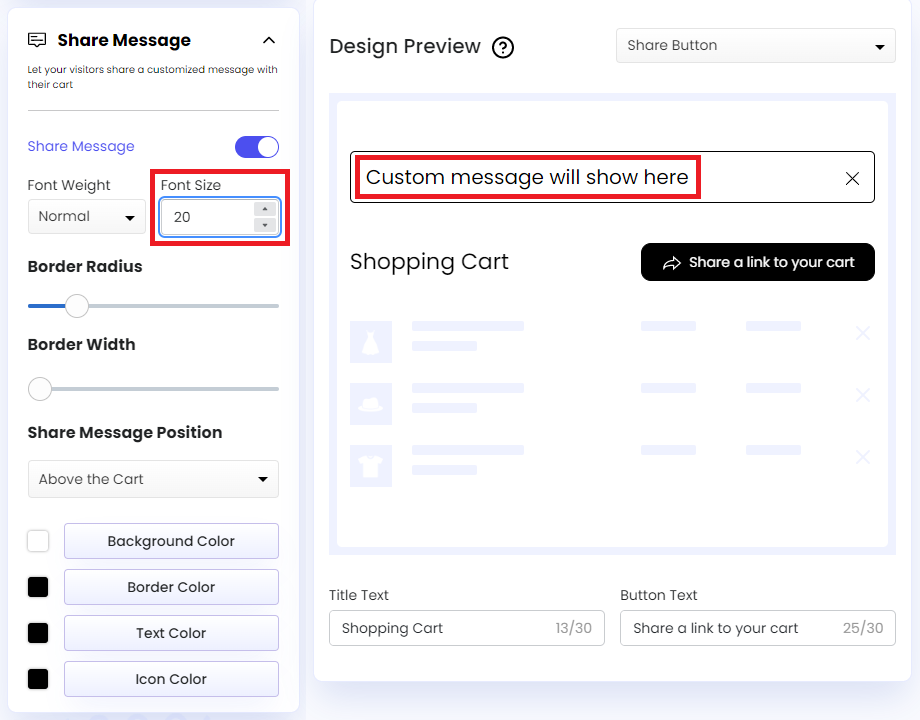Viewport: 920px width, 720px height.
Task: Click the chat bubble icon beside Share Message heading
Action: click(37, 40)
